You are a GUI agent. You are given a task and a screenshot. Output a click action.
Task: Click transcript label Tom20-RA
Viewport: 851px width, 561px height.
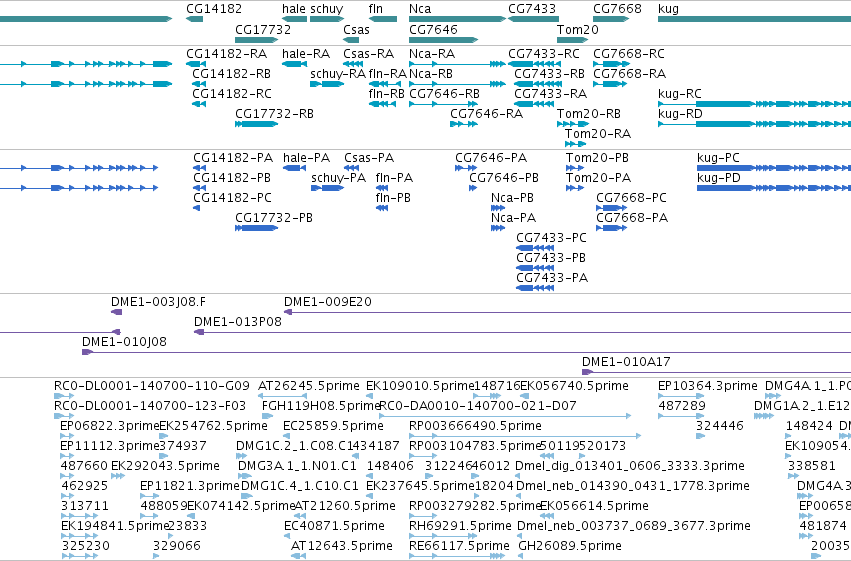coord(598,134)
